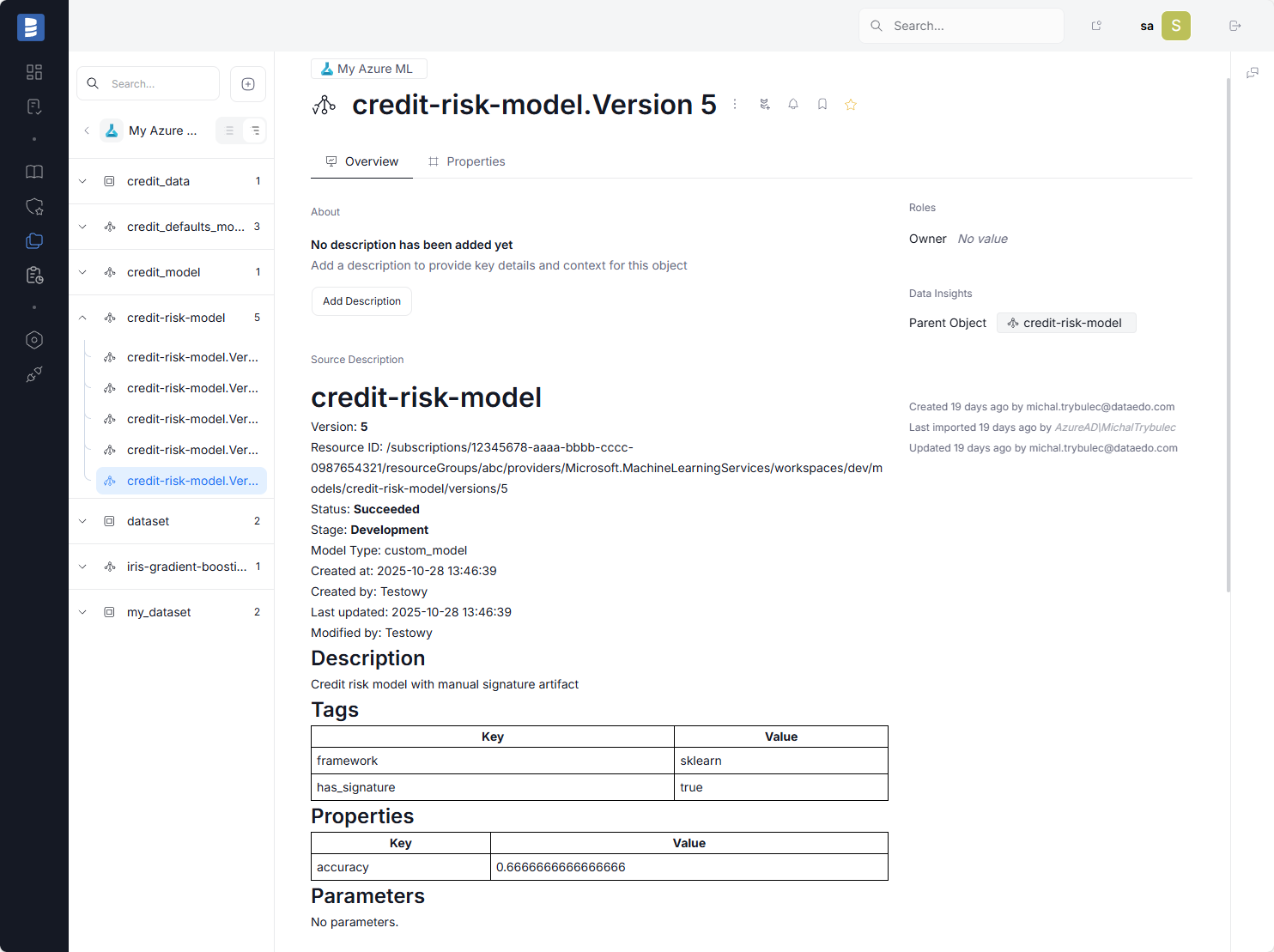Open the bookmark icon next to the bell
Screen dimensions: 1274x952
tap(822, 104)
